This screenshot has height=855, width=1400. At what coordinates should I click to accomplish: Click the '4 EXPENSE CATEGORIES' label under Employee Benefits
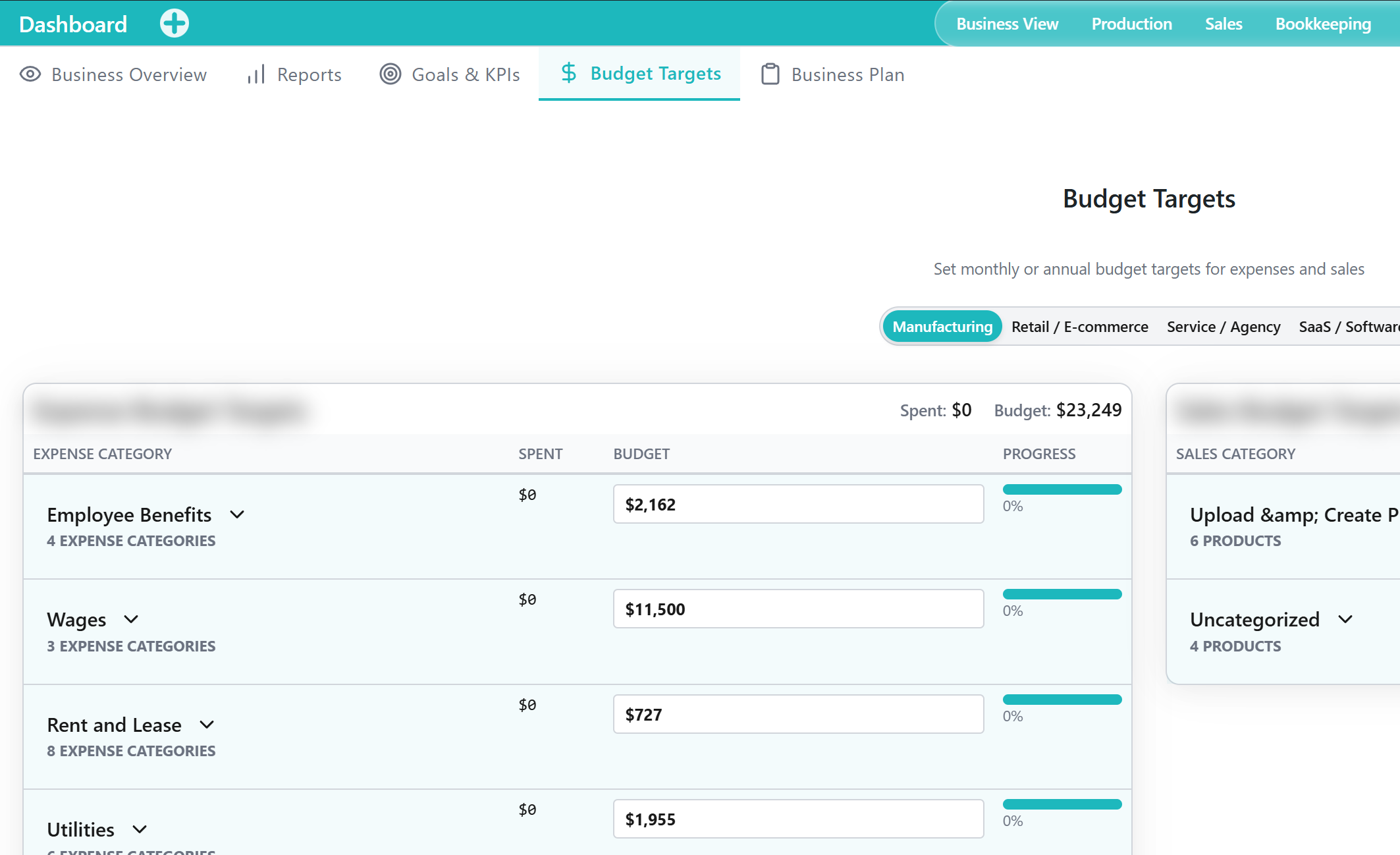[x=131, y=541]
